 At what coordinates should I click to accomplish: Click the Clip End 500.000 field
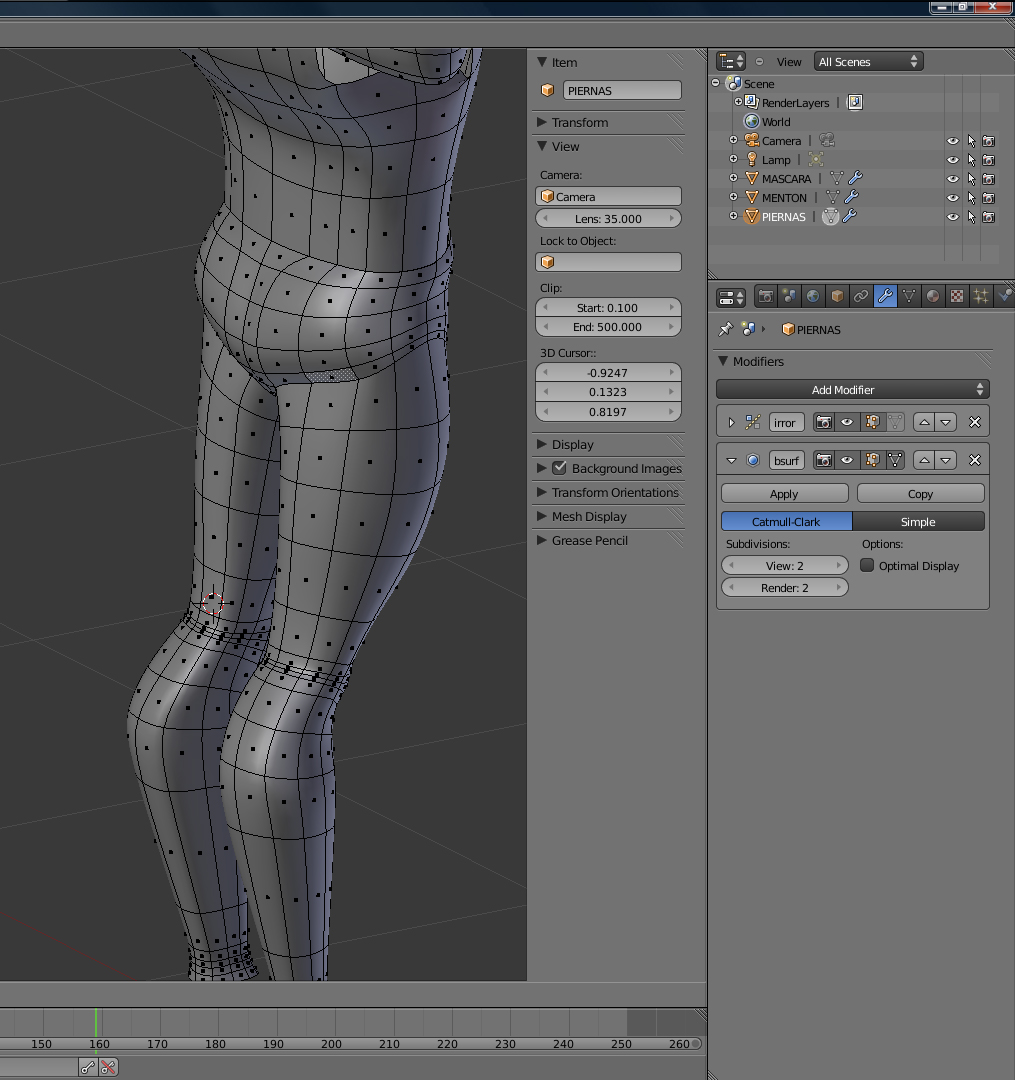[x=609, y=326]
